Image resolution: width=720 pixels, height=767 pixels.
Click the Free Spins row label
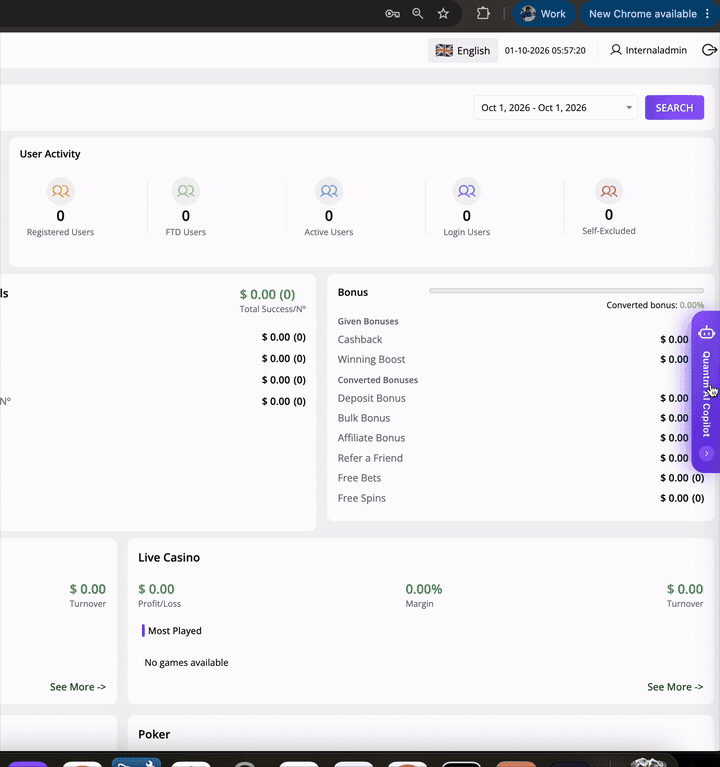(361, 498)
